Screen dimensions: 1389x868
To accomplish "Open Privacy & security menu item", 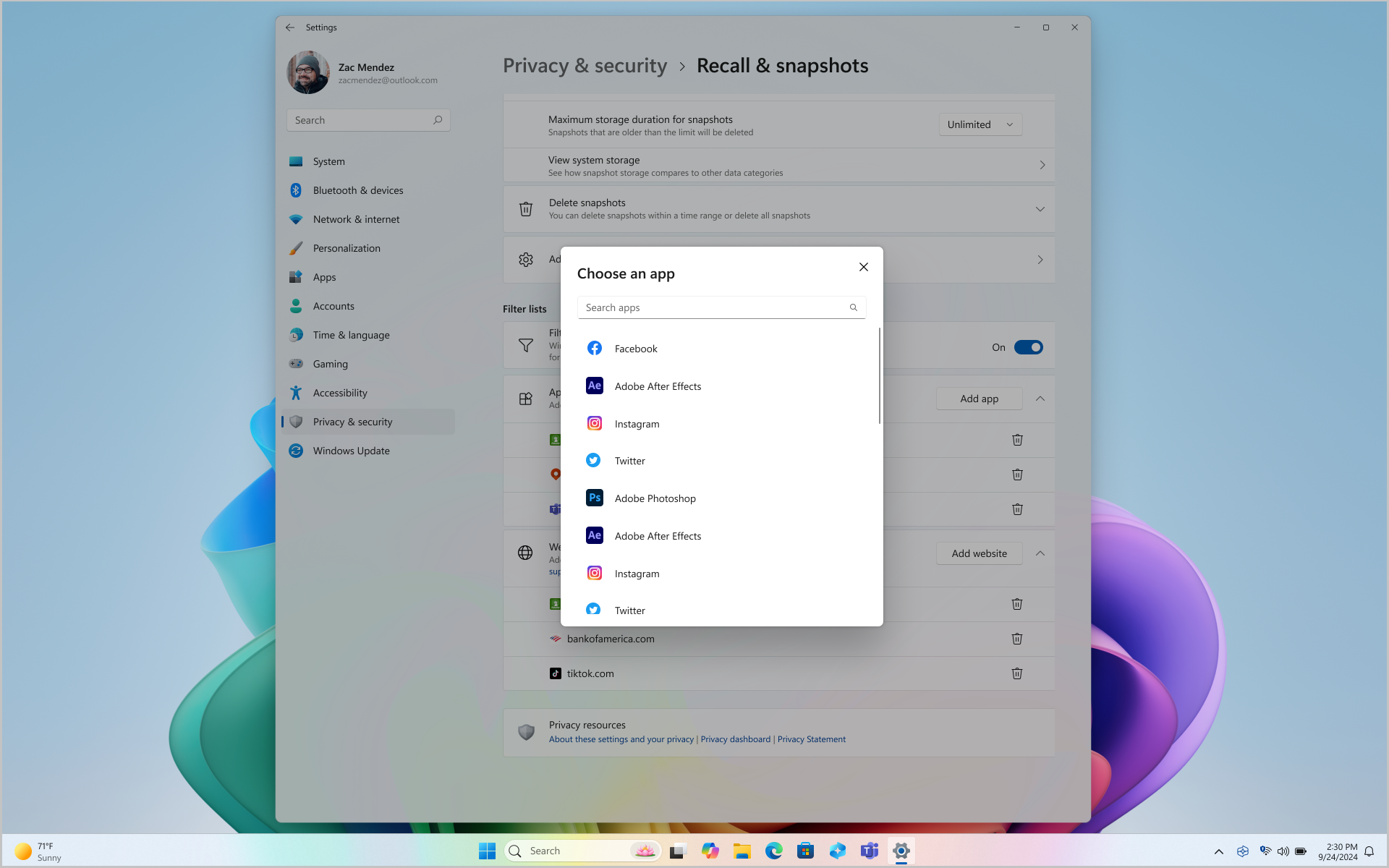I will pos(353,421).
